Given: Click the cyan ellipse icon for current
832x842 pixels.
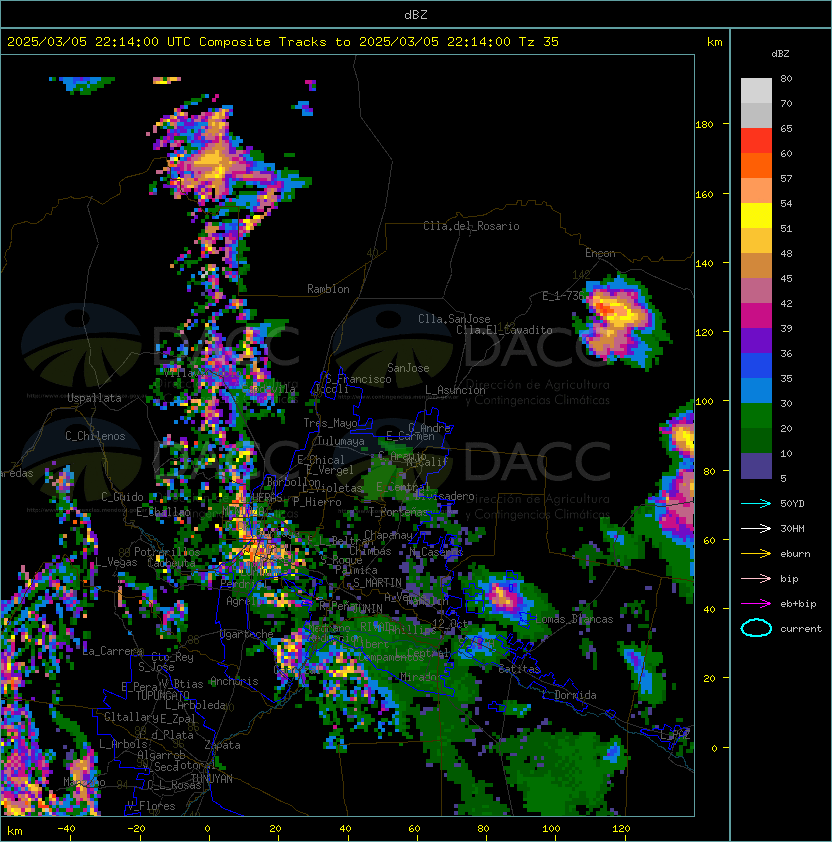Looking at the screenshot, I should (756, 628).
